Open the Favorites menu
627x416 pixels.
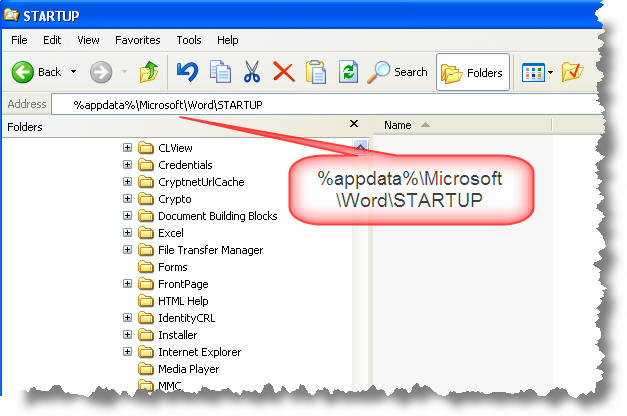138,40
